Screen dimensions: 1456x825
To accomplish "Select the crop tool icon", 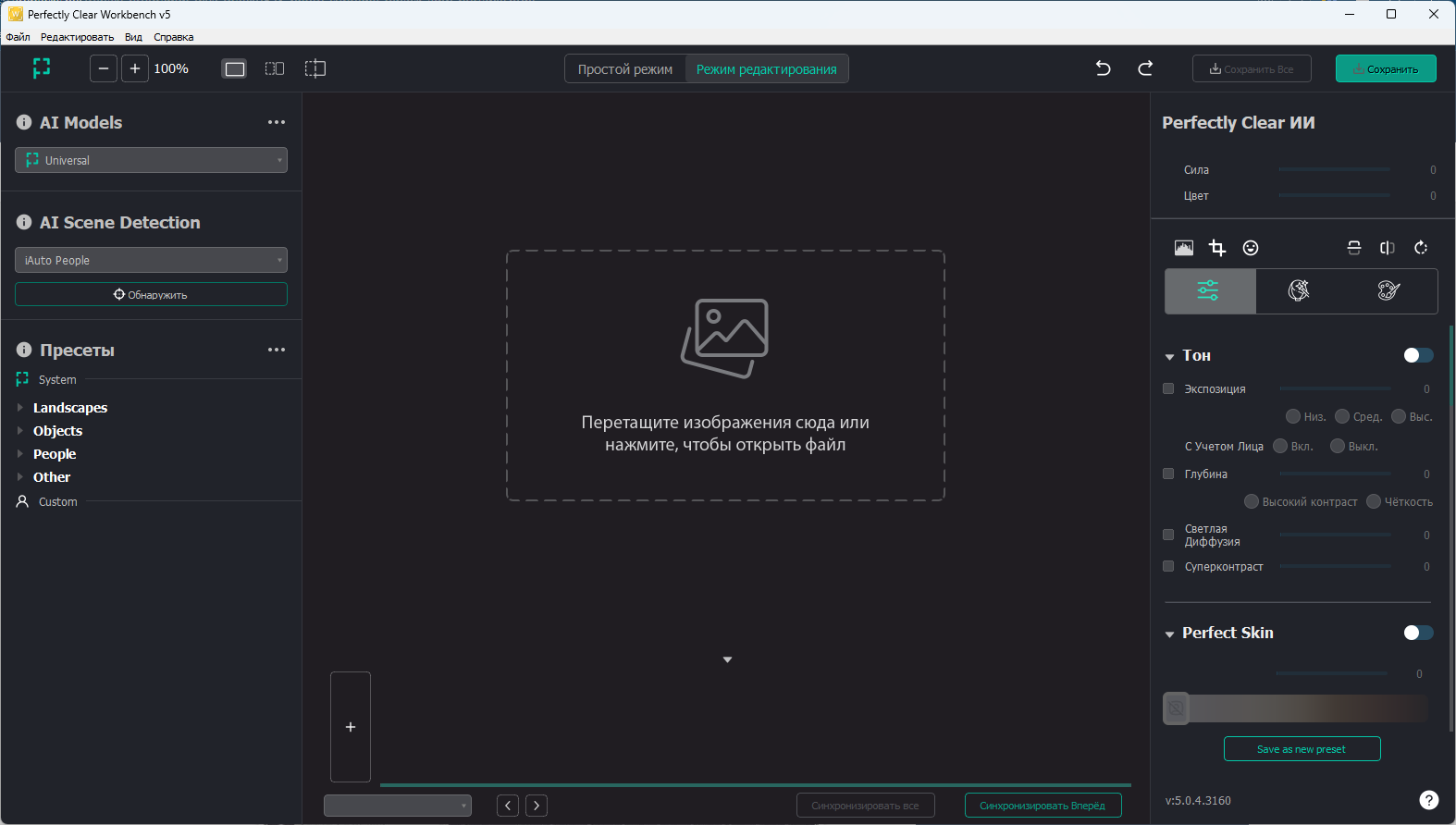I will coord(1217,248).
